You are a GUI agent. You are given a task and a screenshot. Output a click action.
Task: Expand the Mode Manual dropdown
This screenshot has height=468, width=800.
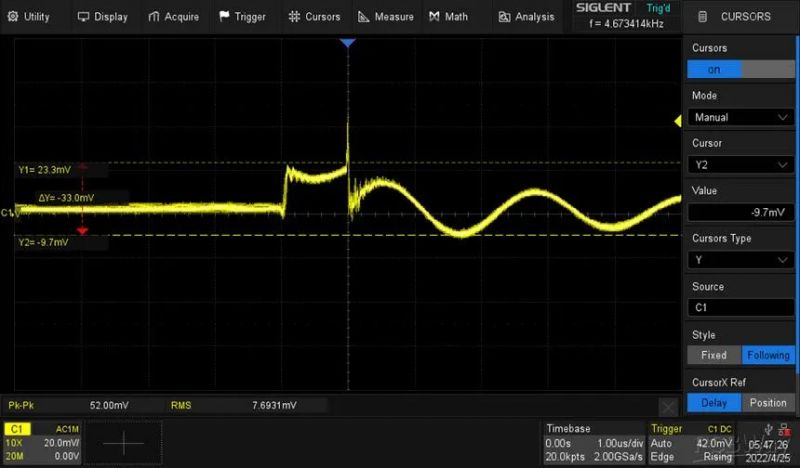point(741,117)
